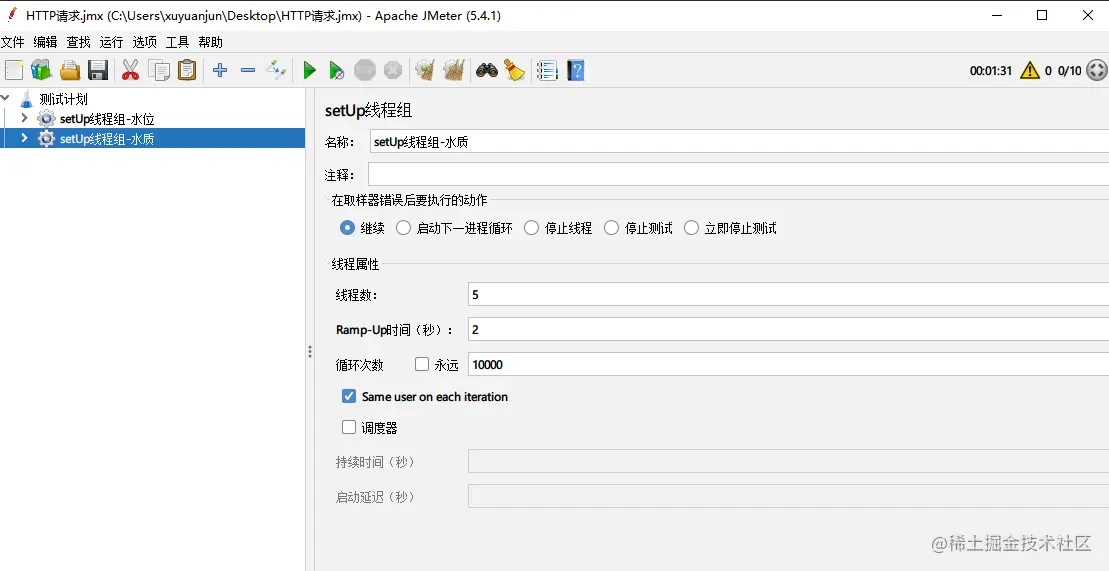Uncheck Same user on each iteration

point(349,396)
